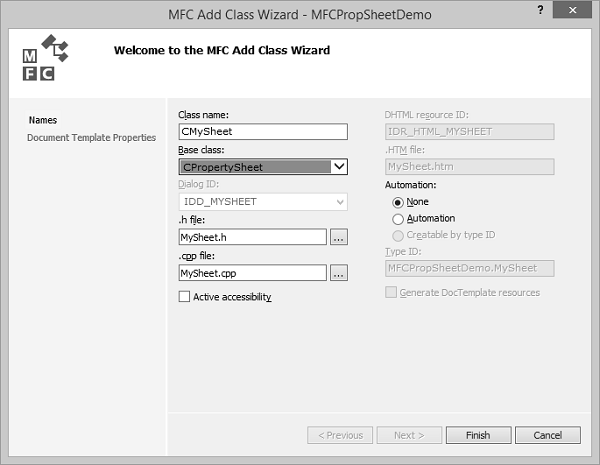Click the Type ID text field

click(x=469, y=267)
